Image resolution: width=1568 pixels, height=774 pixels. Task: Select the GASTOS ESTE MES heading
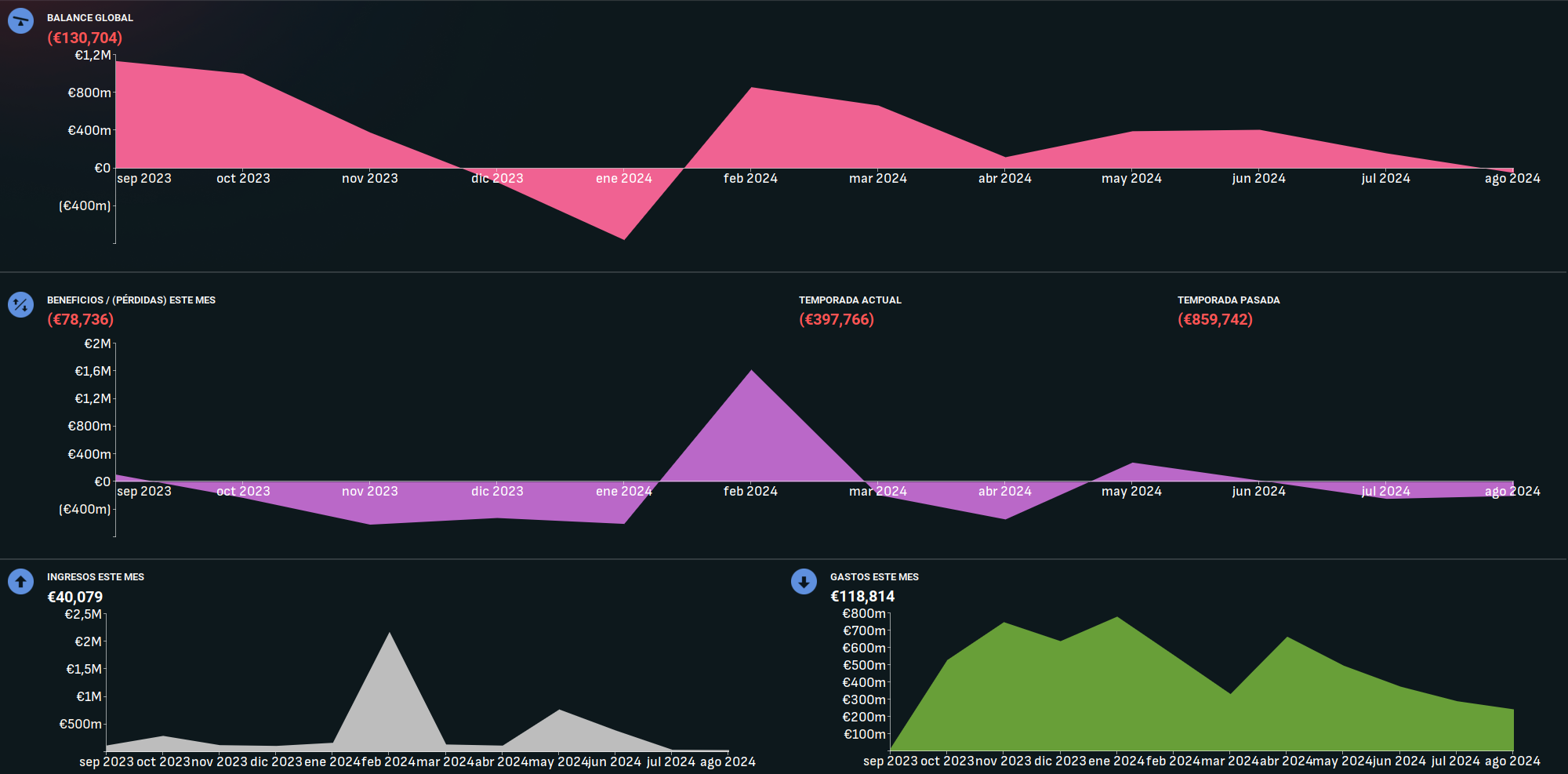click(x=874, y=577)
